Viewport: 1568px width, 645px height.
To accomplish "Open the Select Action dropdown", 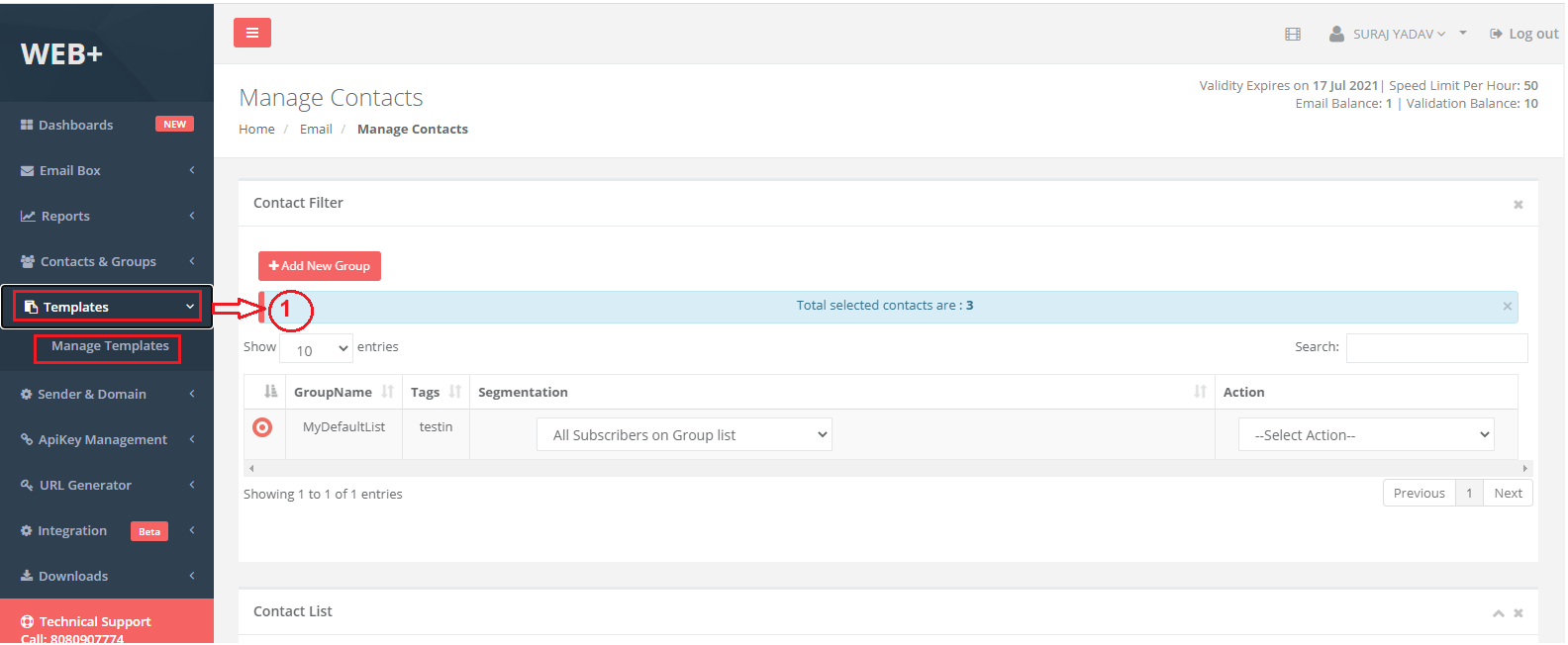I will [x=1365, y=435].
